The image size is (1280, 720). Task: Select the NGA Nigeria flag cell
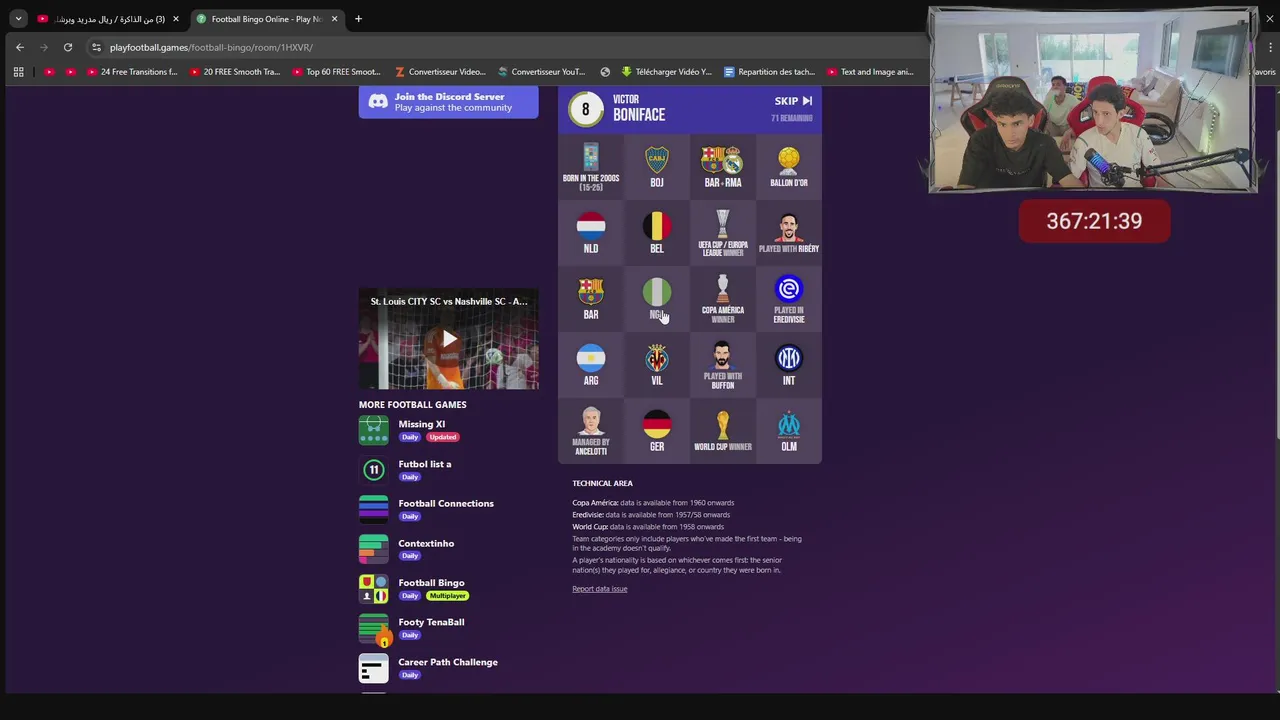click(657, 299)
